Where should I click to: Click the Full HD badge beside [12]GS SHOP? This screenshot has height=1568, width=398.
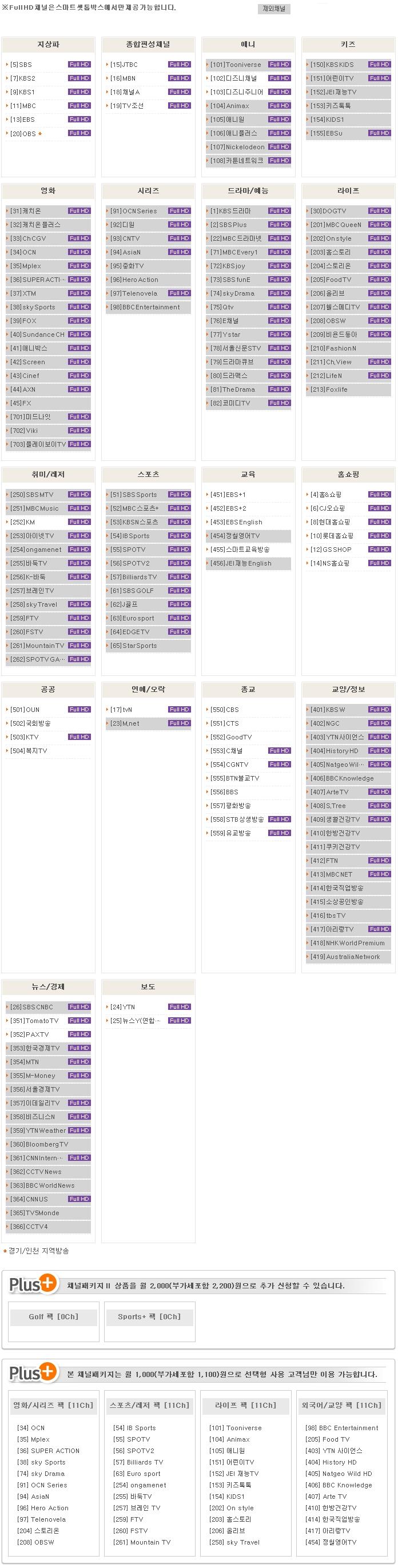379,550
